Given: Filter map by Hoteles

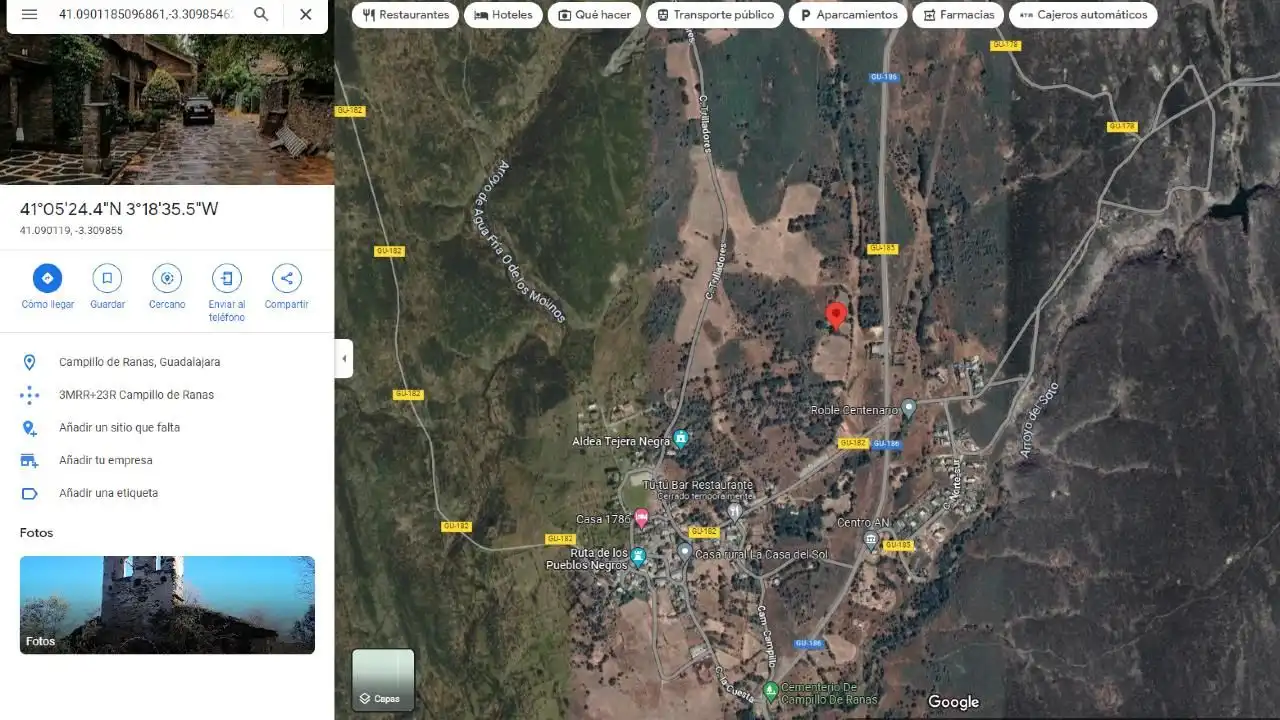Looking at the screenshot, I should [x=503, y=15].
